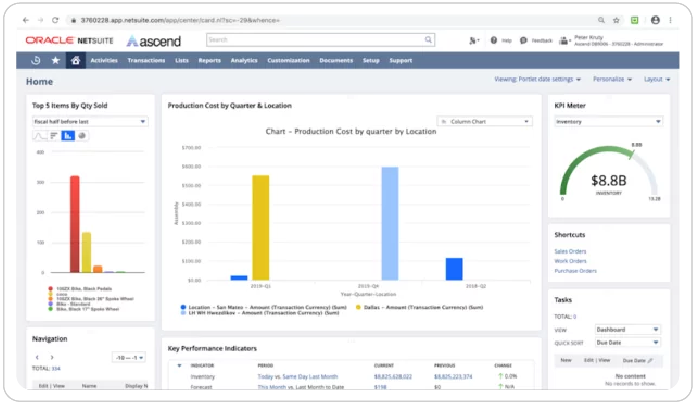Click New button in Tasks portlet

(566, 360)
